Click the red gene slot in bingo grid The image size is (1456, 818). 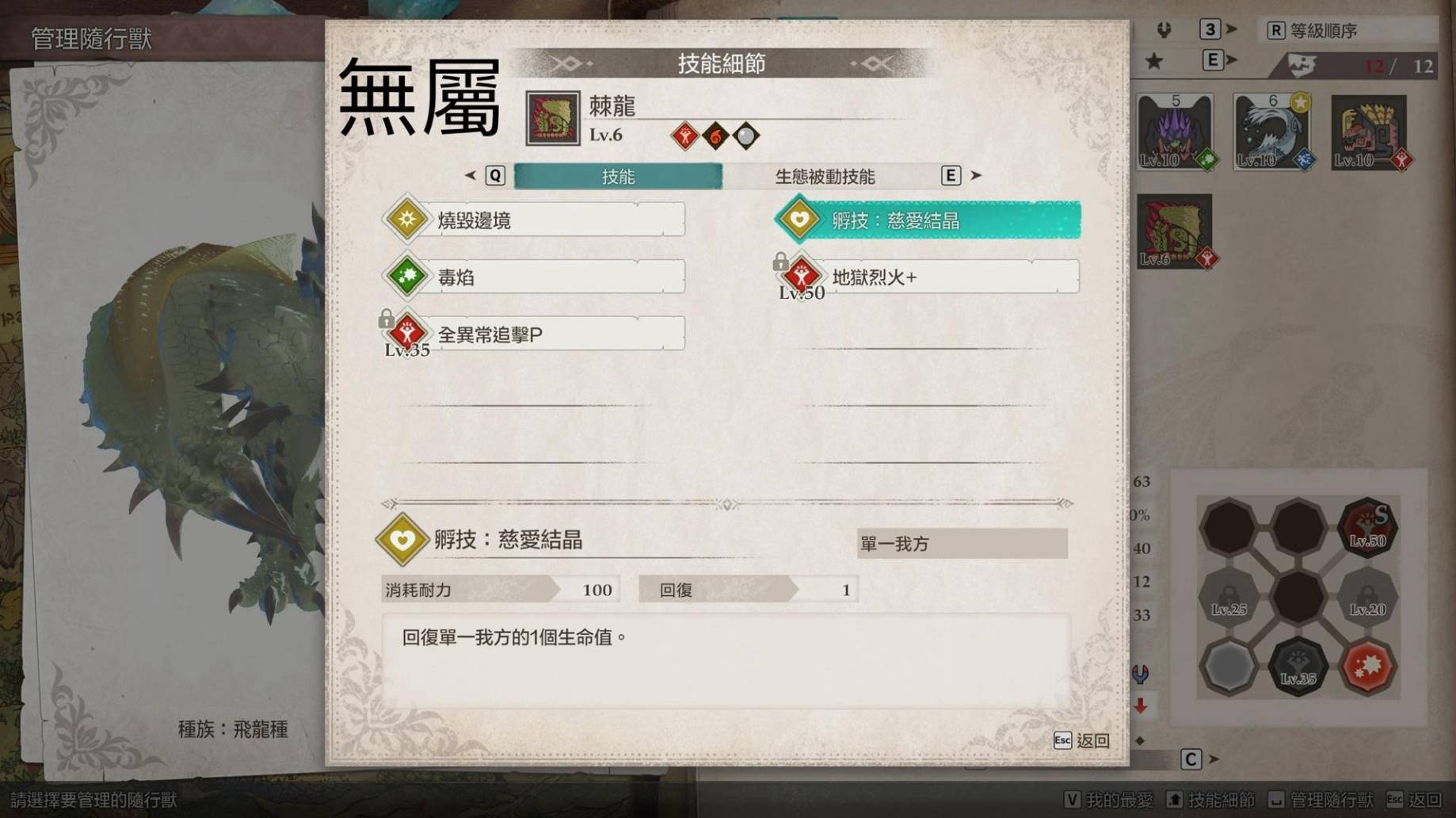pyautogui.click(x=1367, y=665)
